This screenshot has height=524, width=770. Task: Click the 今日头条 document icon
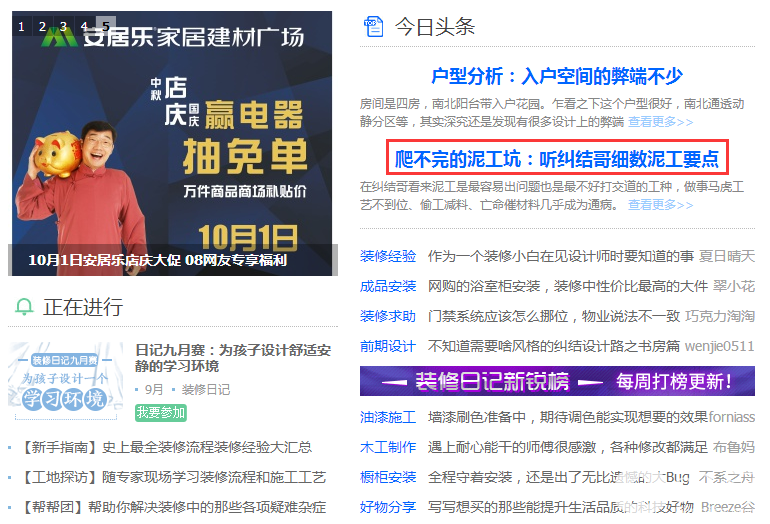(374, 27)
